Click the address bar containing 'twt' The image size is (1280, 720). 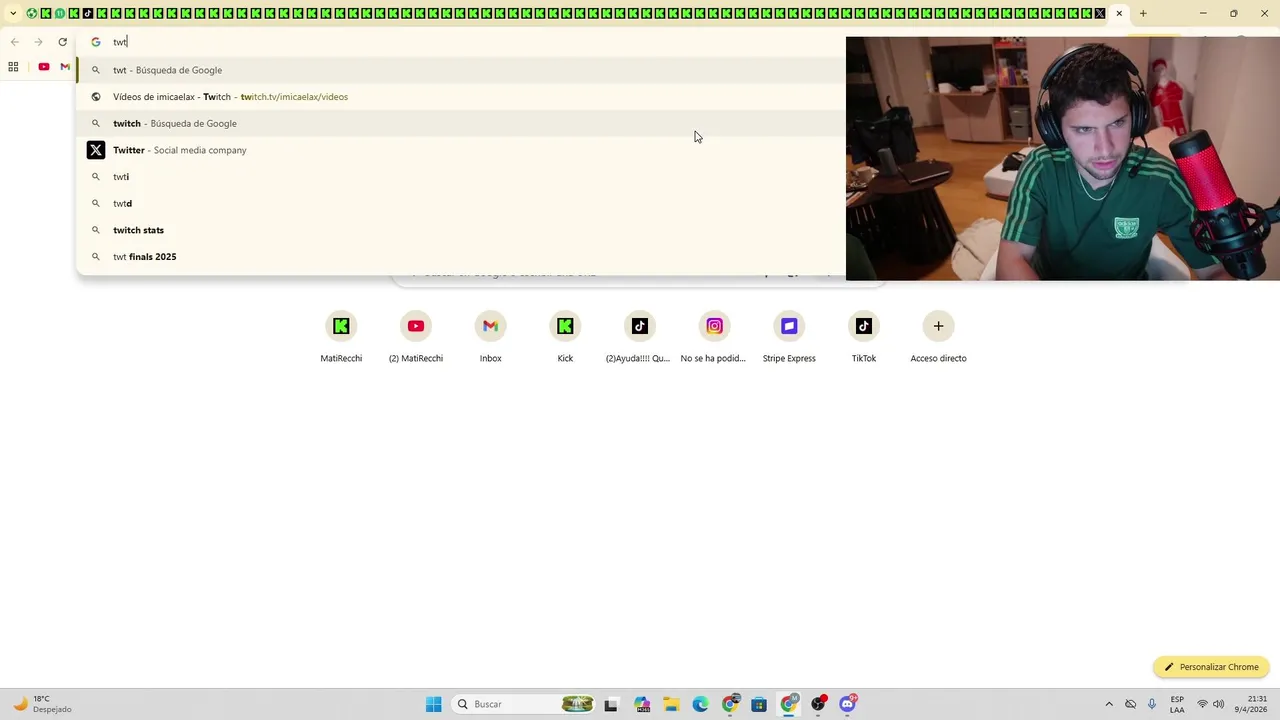coord(460,42)
